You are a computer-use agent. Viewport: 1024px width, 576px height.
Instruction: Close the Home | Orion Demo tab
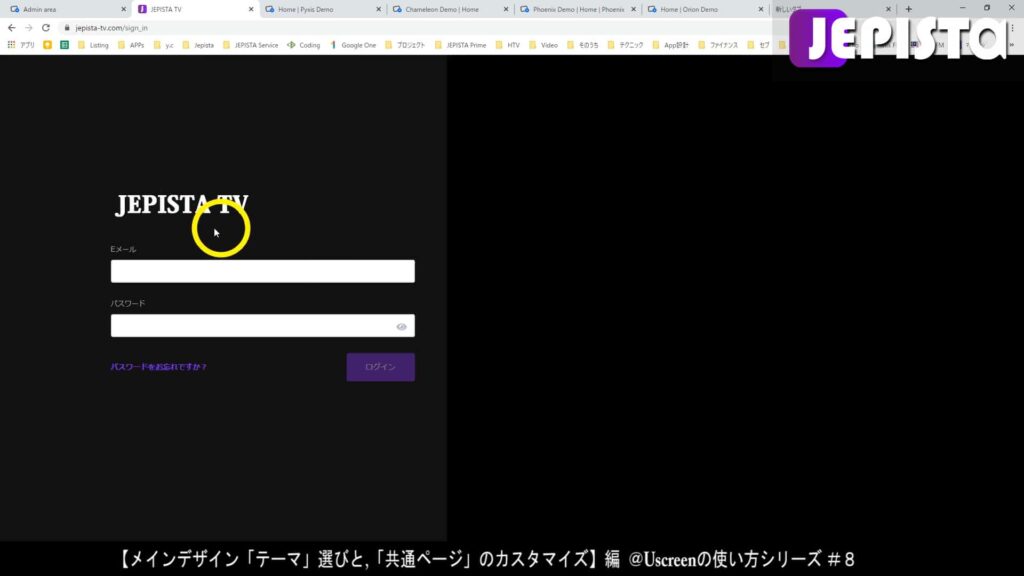pos(760,9)
